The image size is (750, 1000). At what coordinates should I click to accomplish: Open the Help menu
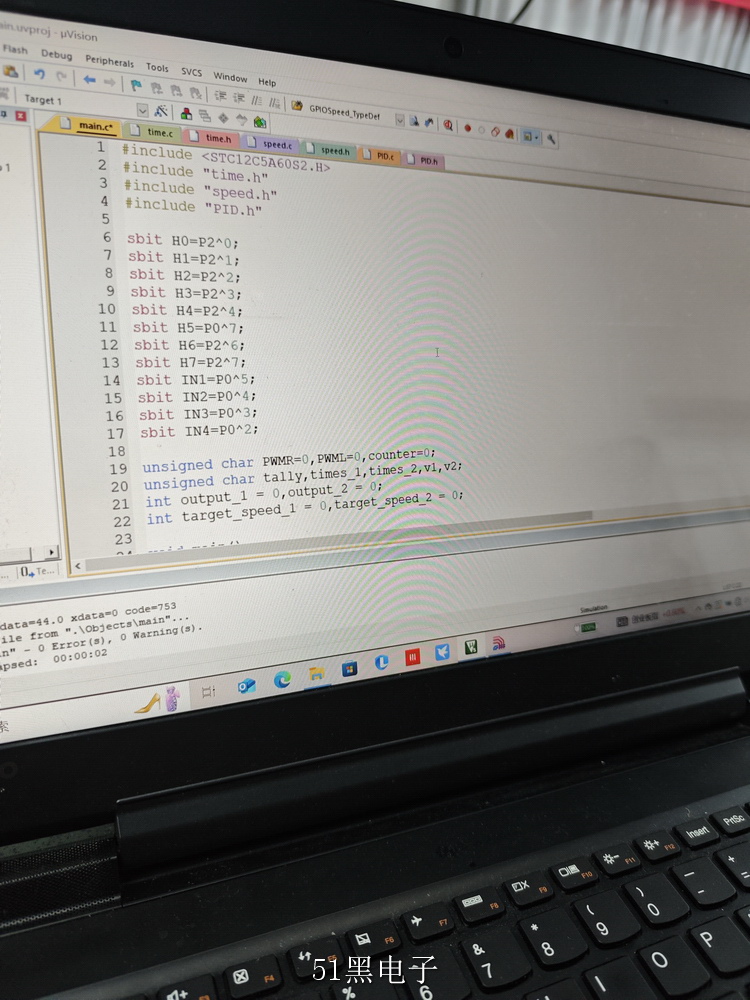pyautogui.click(x=267, y=82)
